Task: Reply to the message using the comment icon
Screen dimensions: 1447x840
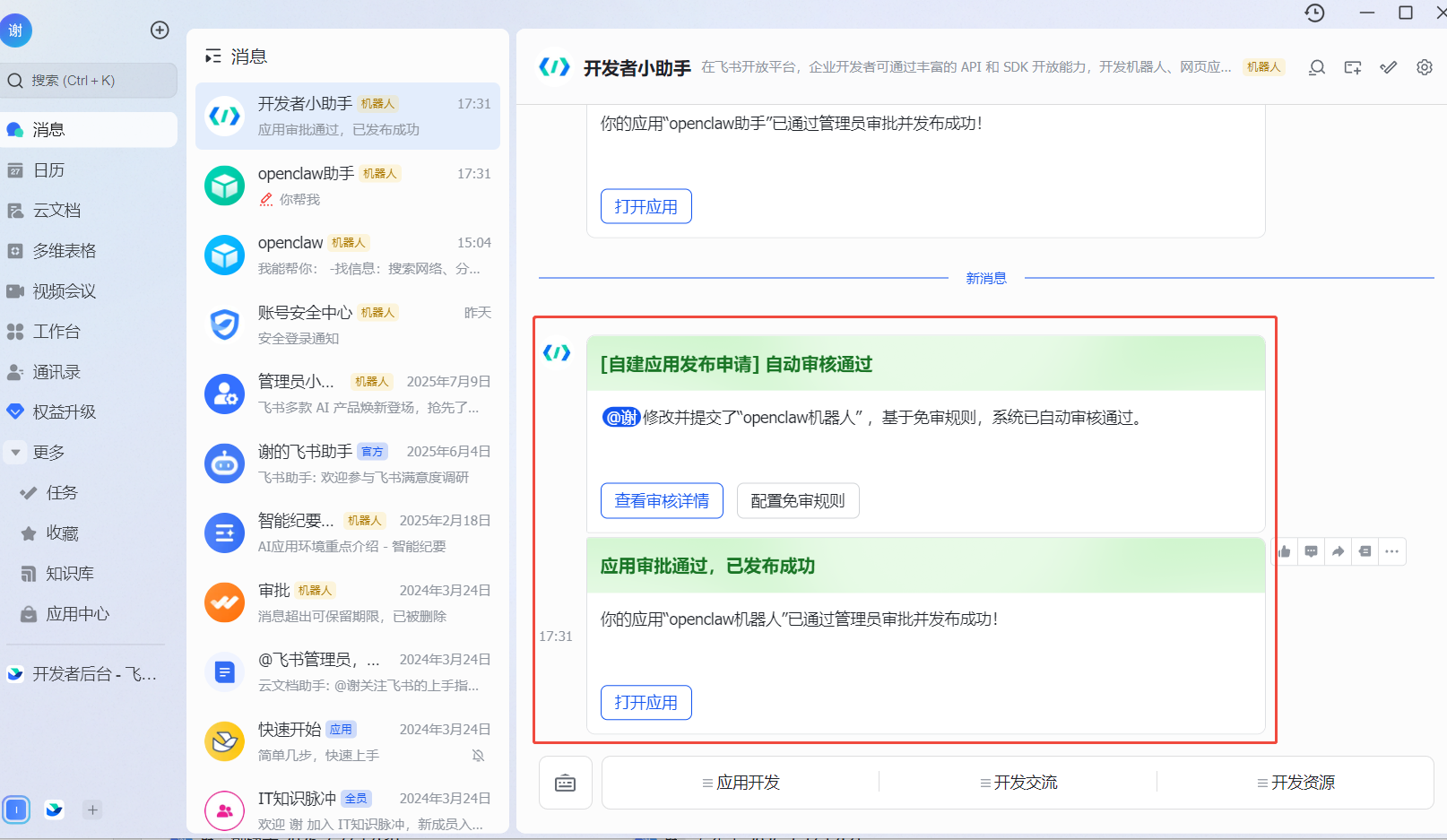Action: click(1311, 551)
